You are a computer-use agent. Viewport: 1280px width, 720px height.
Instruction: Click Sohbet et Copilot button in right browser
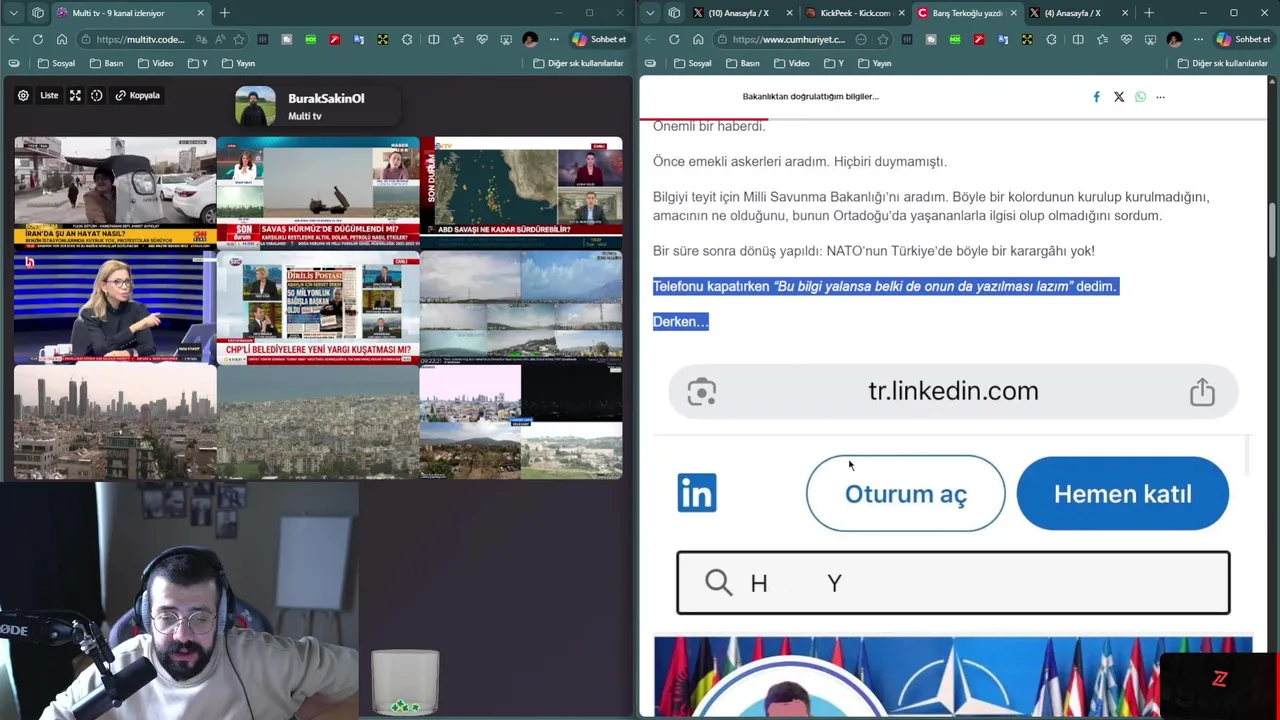click(1243, 39)
